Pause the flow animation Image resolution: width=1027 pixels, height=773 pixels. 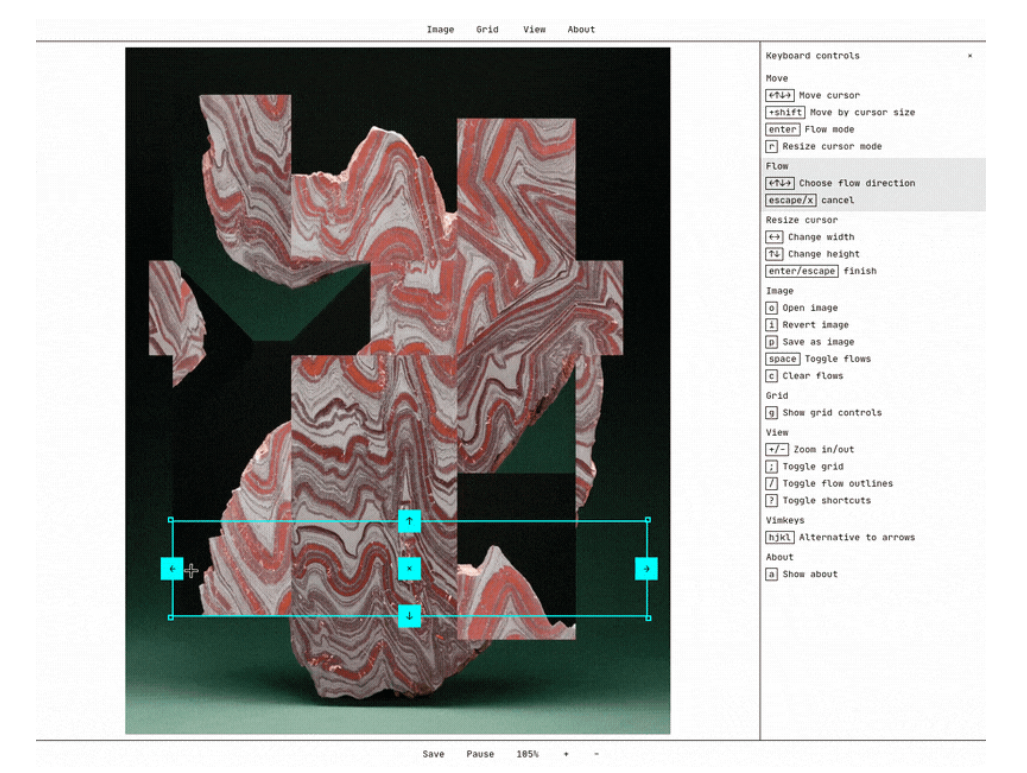(480, 754)
